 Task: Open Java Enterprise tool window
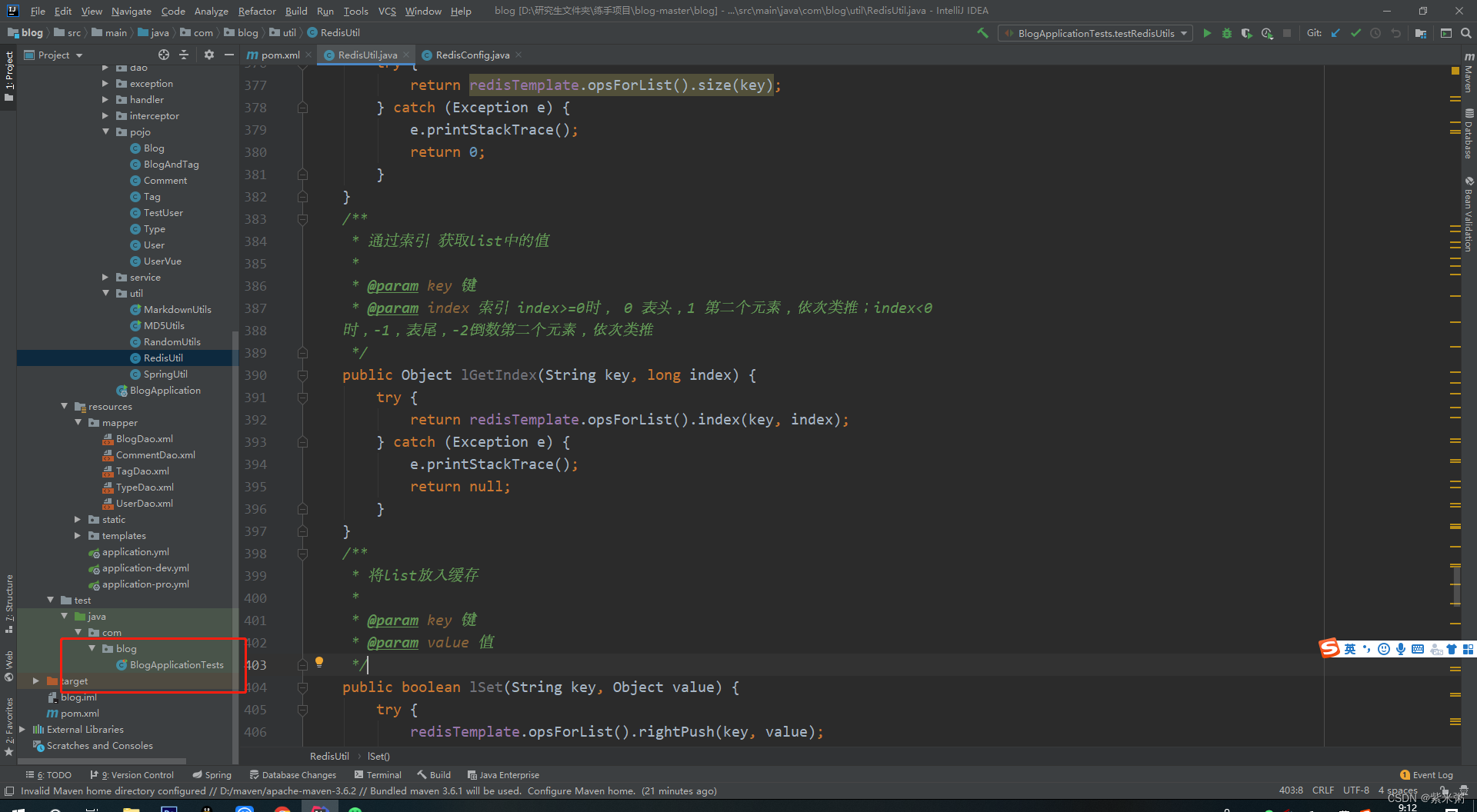503,775
